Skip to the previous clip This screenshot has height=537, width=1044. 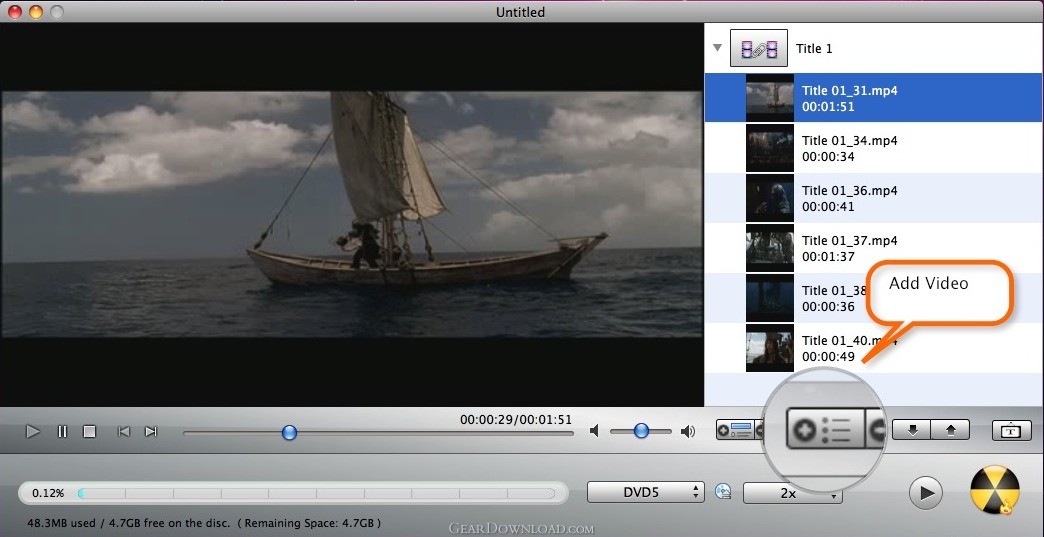pyautogui.click(x=124, y=432)
